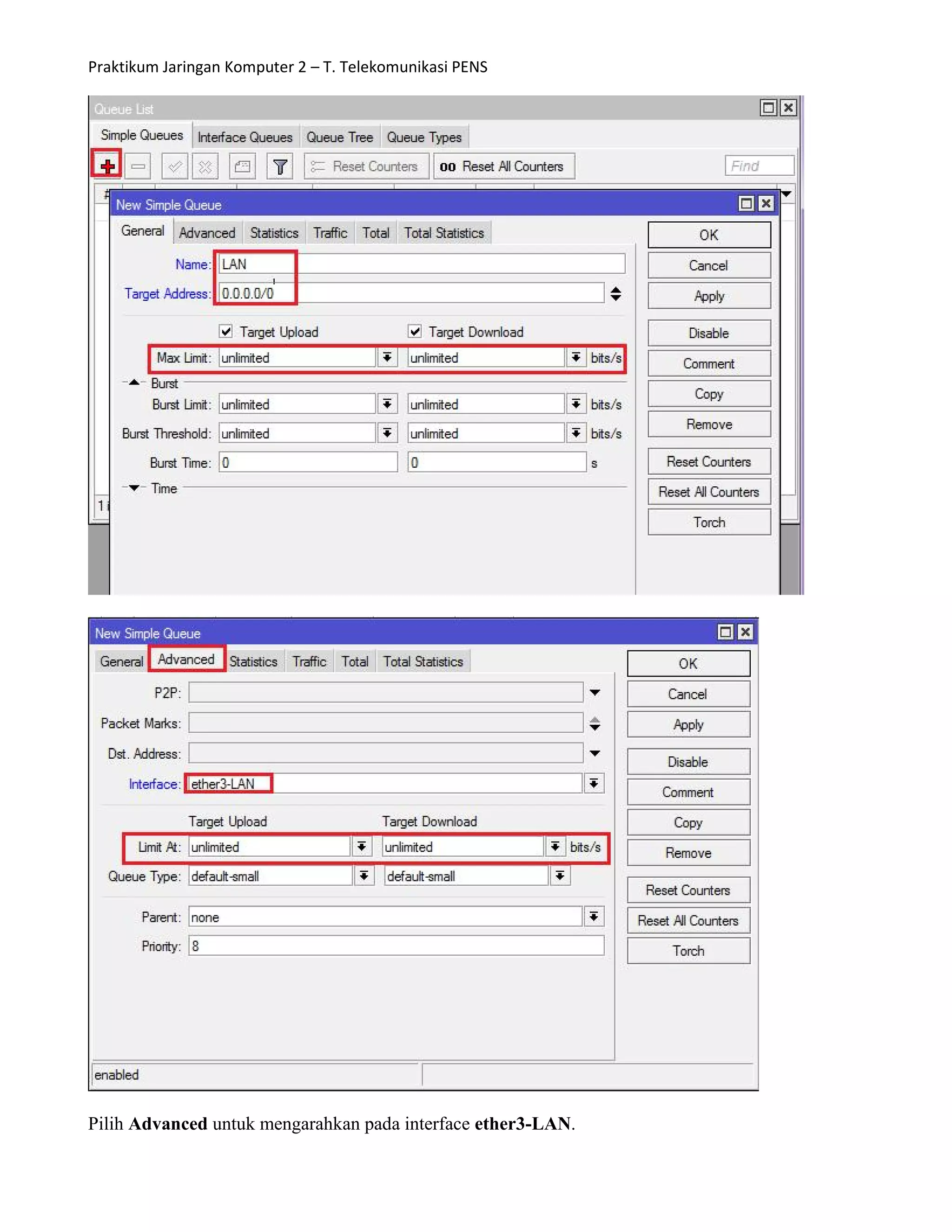Click the X disable queue icon

point(205,166)
